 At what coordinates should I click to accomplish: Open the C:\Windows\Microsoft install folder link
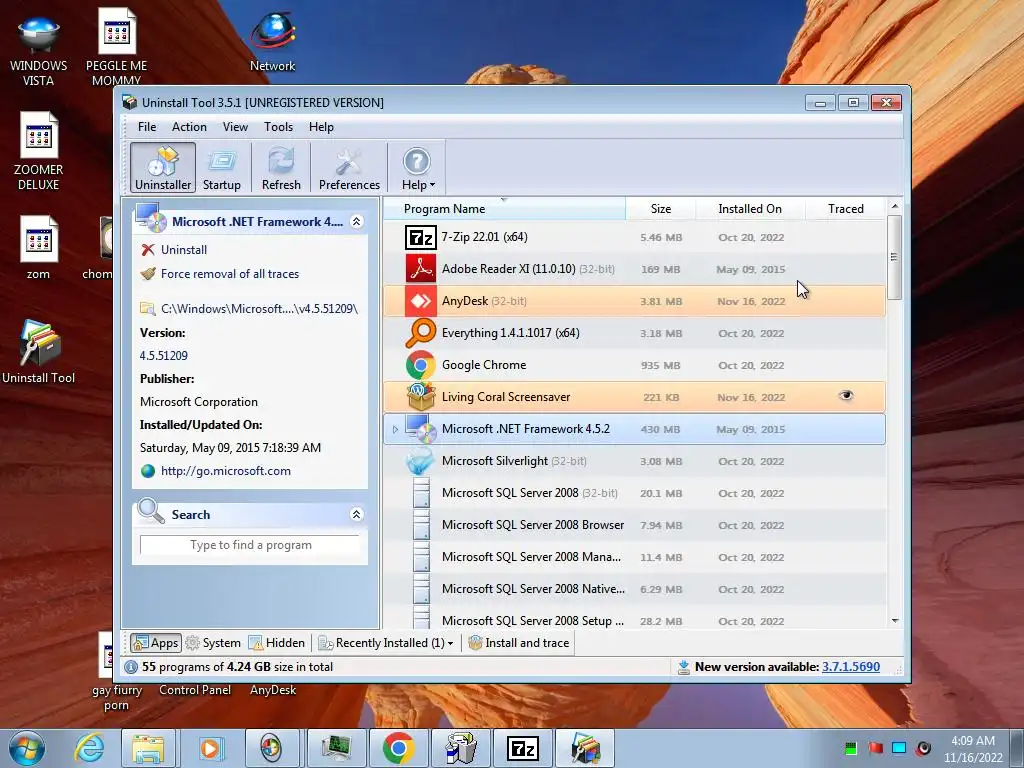259,308
